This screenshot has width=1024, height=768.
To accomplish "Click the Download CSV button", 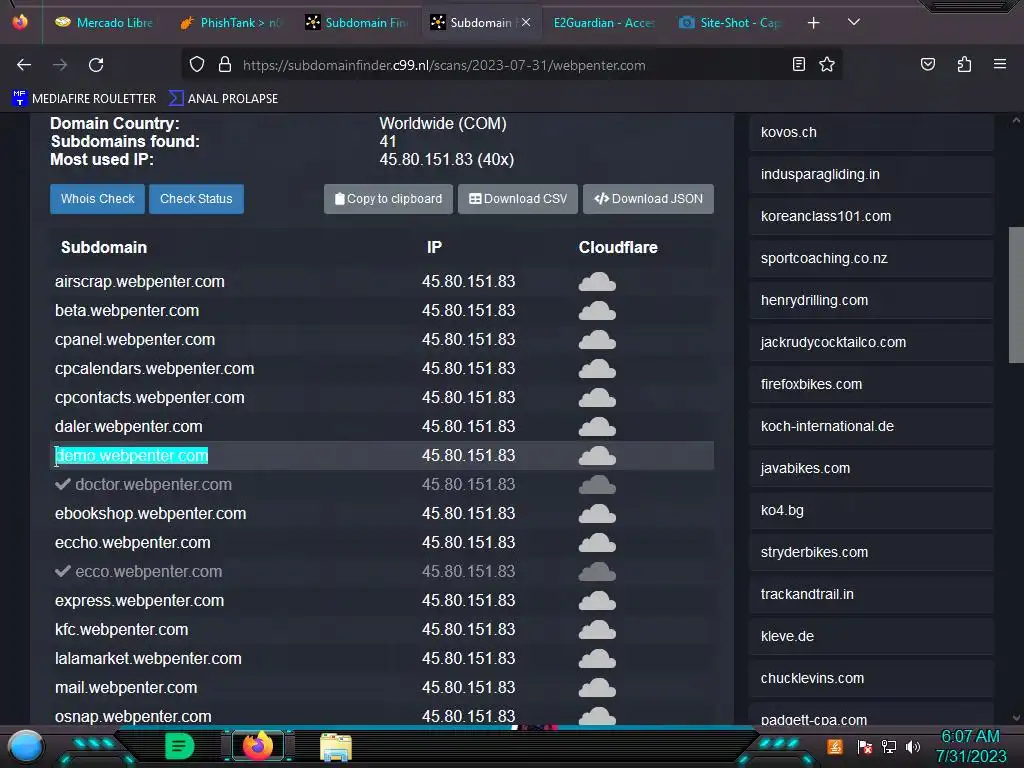I will coord(518,199).
